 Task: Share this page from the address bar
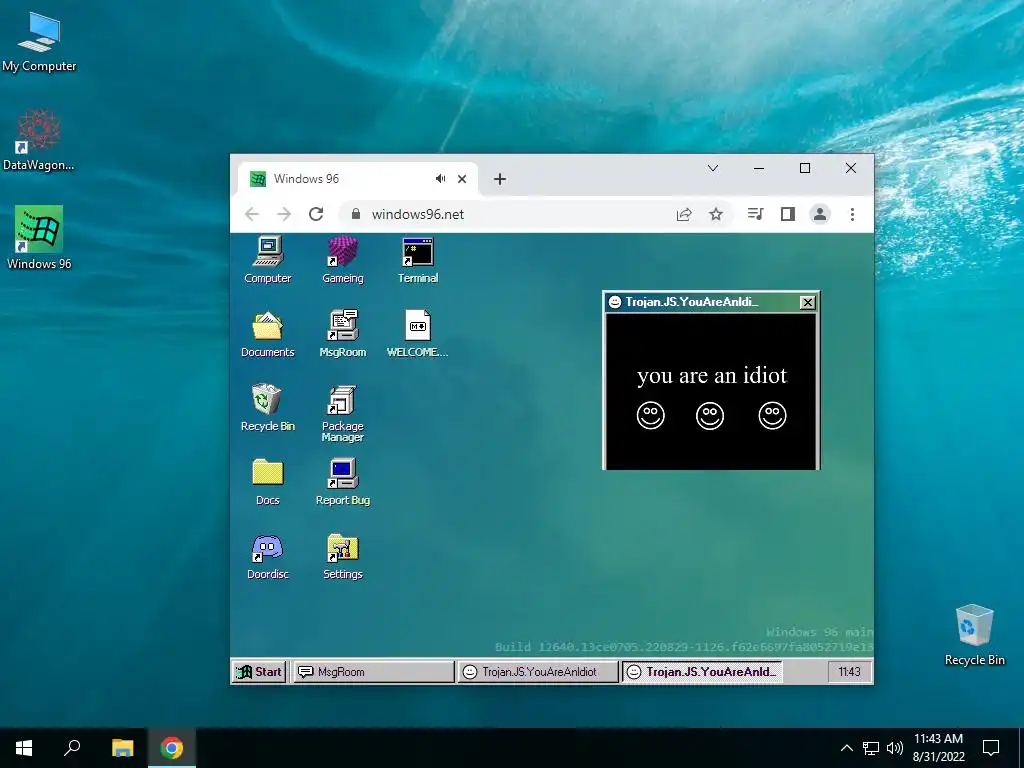tap(684, 214)
